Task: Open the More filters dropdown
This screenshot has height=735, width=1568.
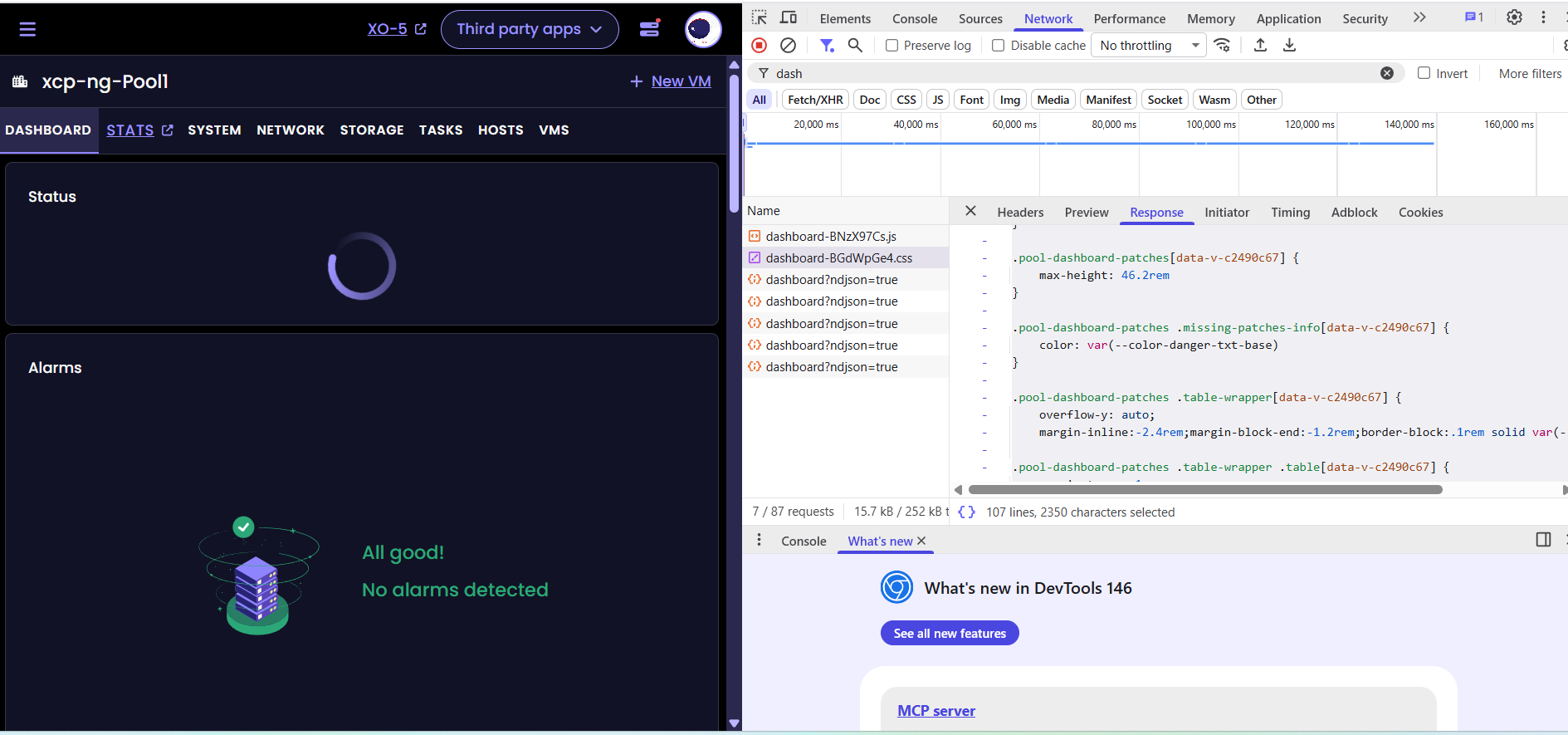Action: [x=1530, y=74]
